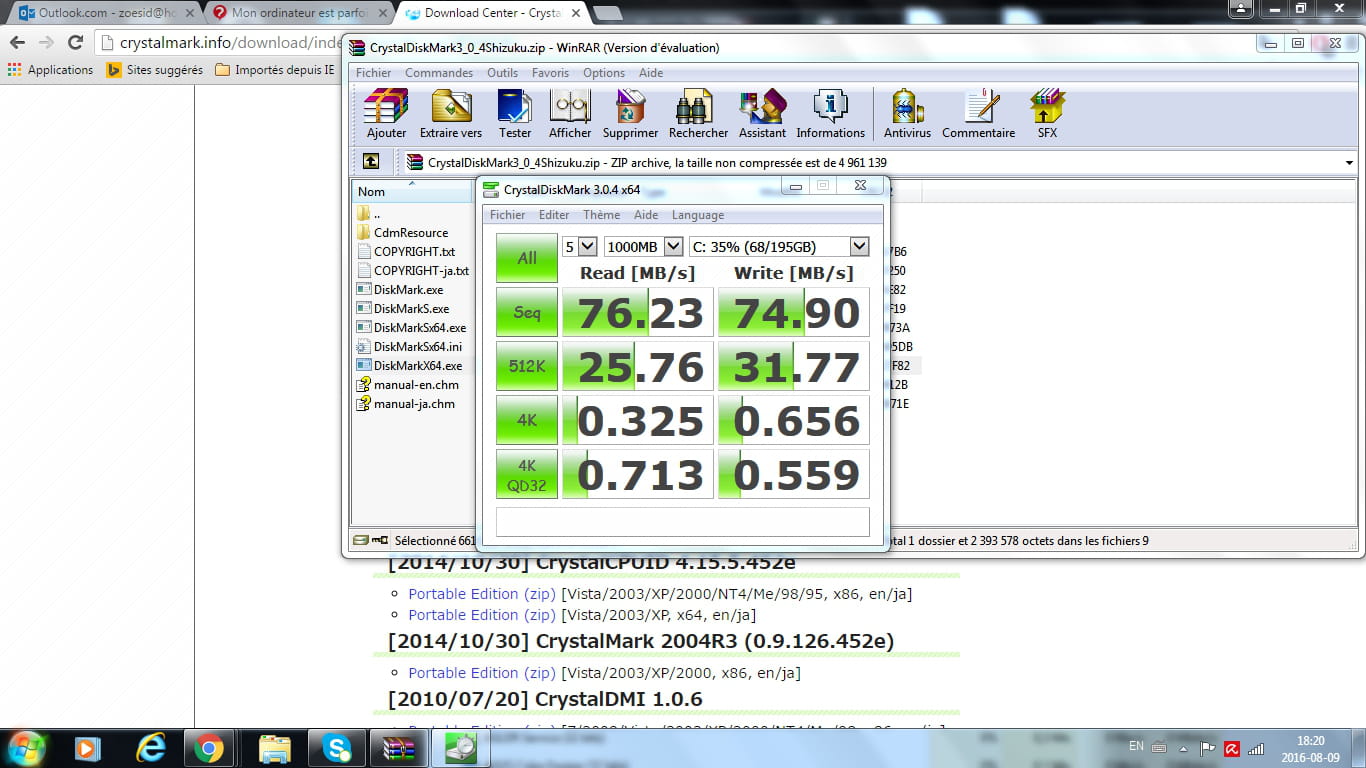This screenshot has width=1366, height=768.
Task: Open Editer menu in CrystalDiskMark
Action: (554, 215)
